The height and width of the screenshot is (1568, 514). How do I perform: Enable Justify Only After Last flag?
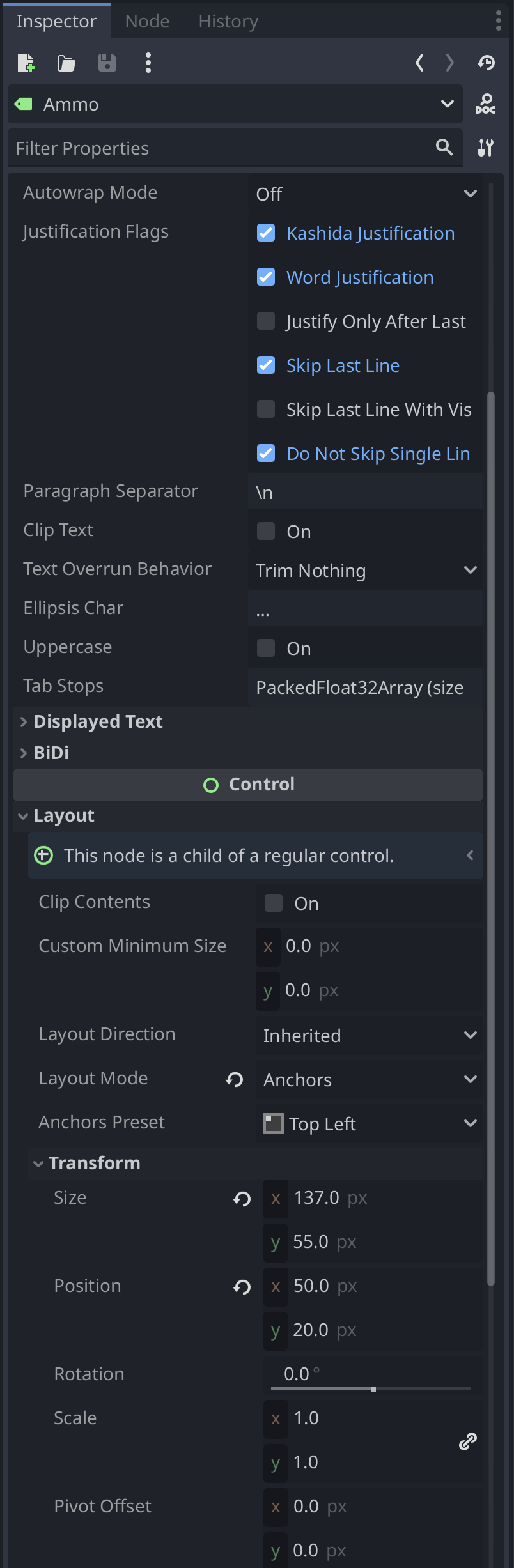coord(266,321)
